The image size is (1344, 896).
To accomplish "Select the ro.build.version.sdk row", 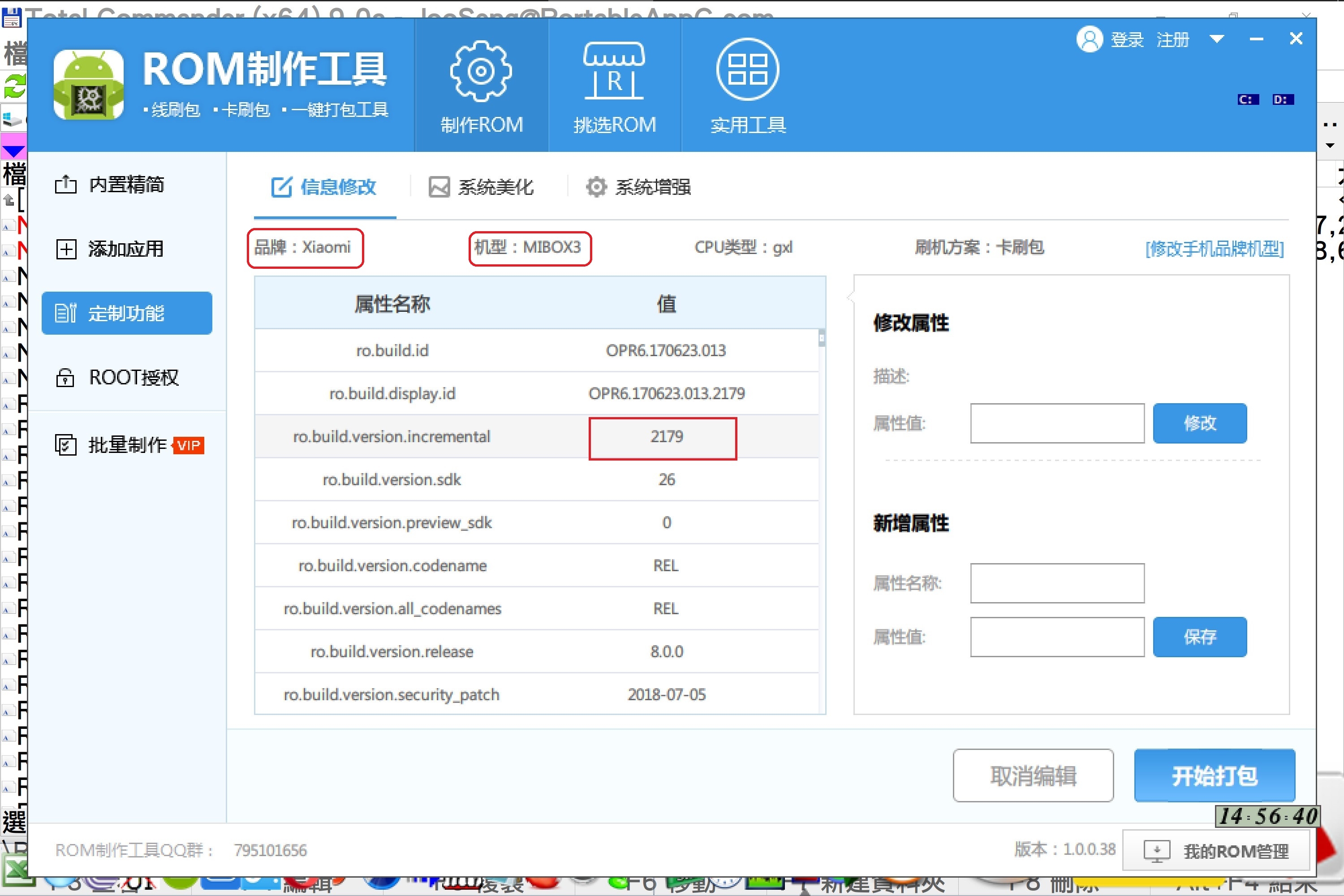I will (x=537, y=479).
